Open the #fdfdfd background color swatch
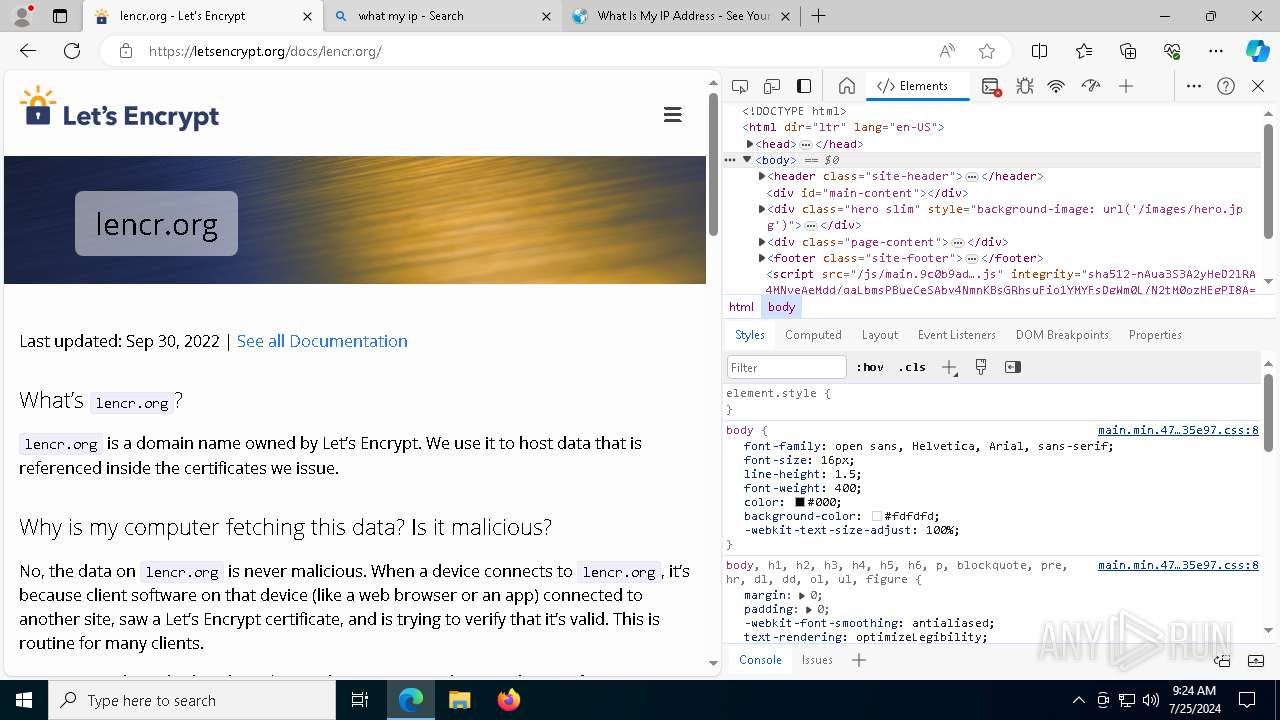Viewport: 1280px width, 720px height. [x=877, y=517]
